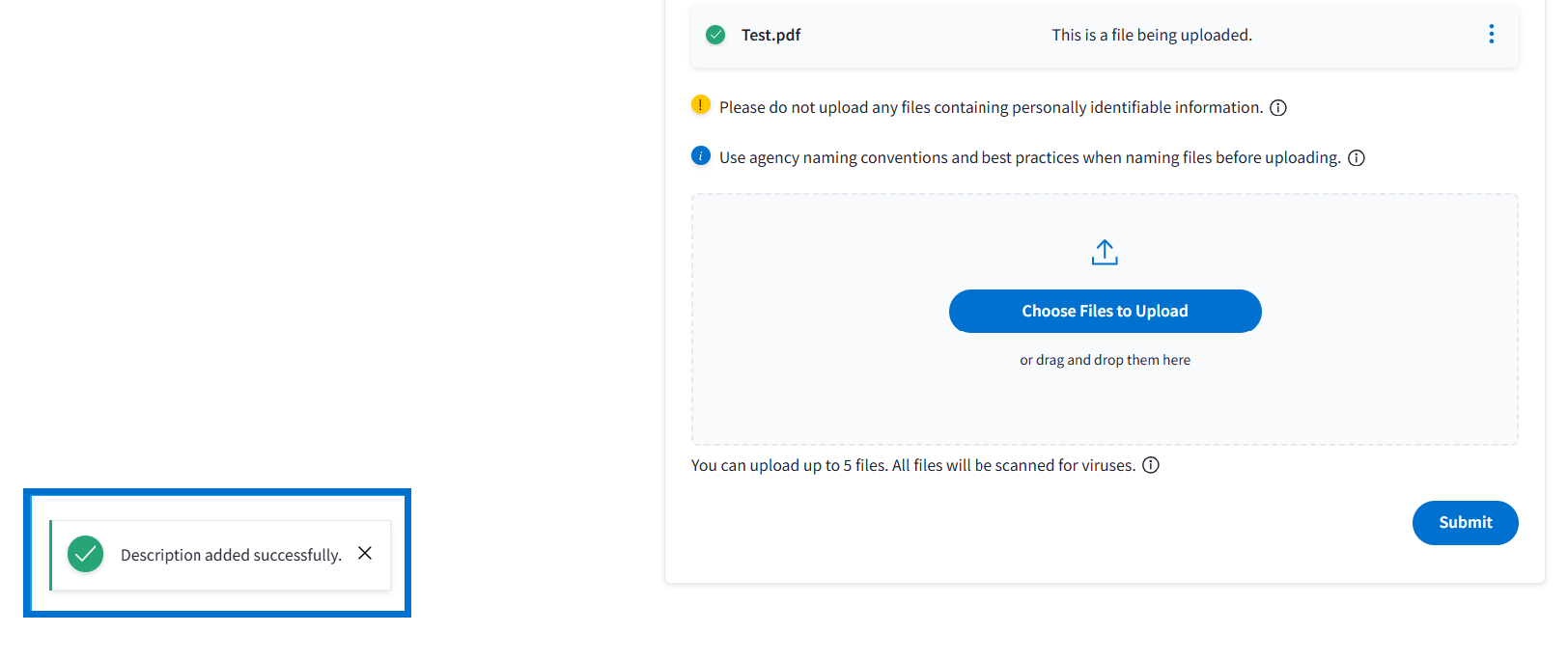The width and height of the screenshot is (1568, 660).
Task: Select the Test.pdf file name
Action: (770, 35)
